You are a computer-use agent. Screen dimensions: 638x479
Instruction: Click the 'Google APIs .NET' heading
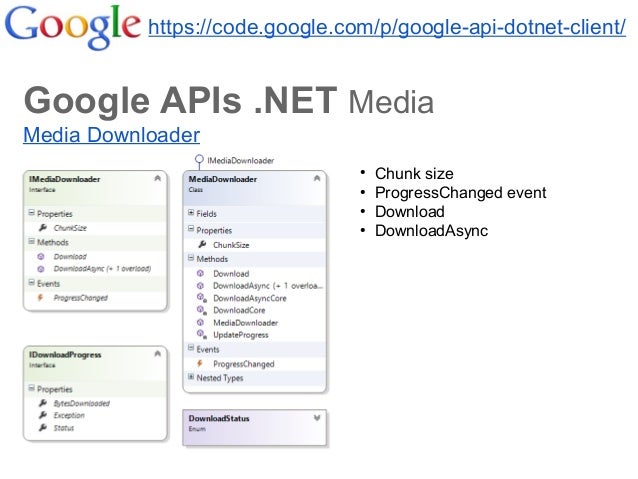180,100
